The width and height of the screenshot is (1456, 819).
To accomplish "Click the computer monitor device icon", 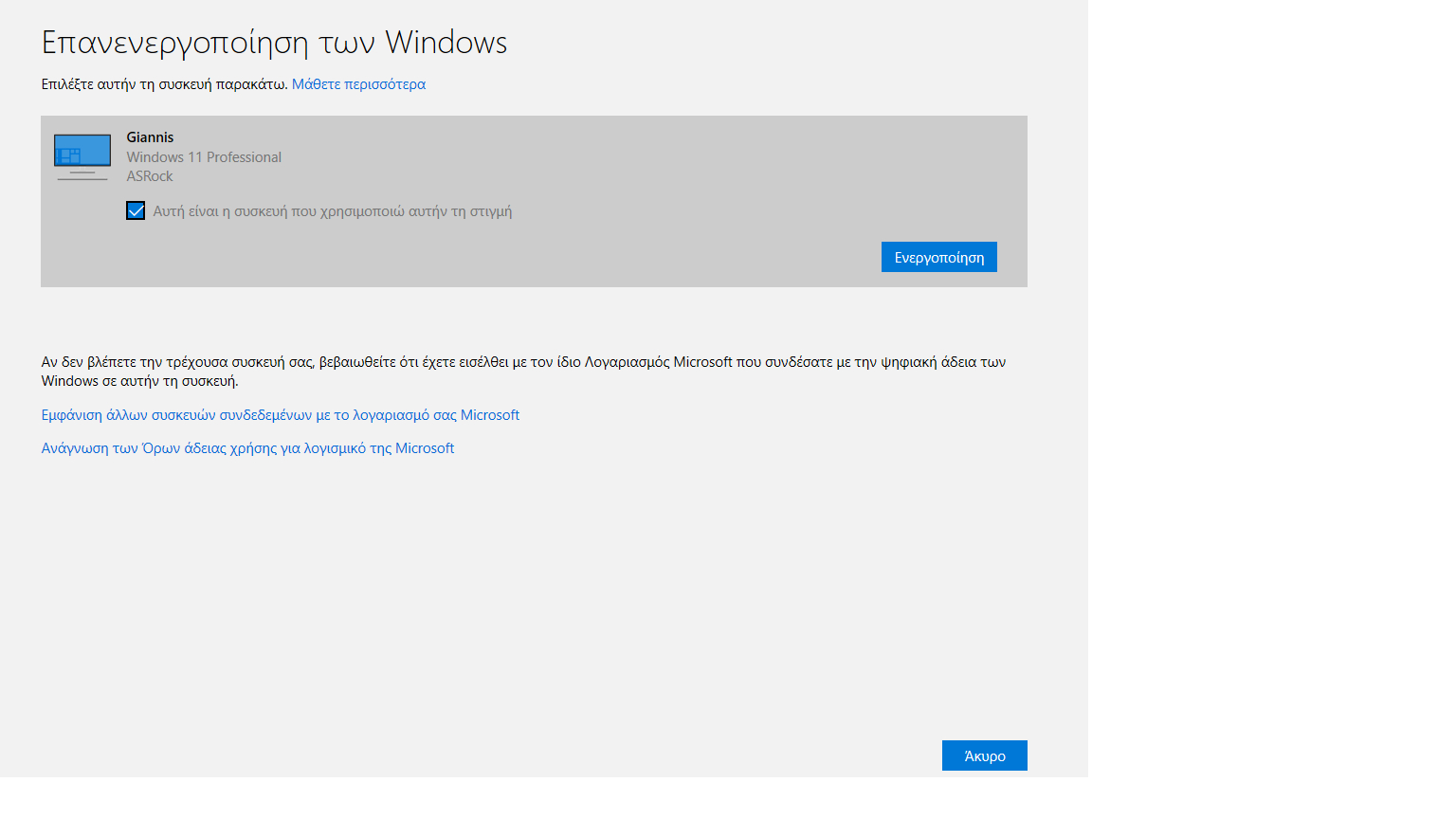I will [82, 157].
